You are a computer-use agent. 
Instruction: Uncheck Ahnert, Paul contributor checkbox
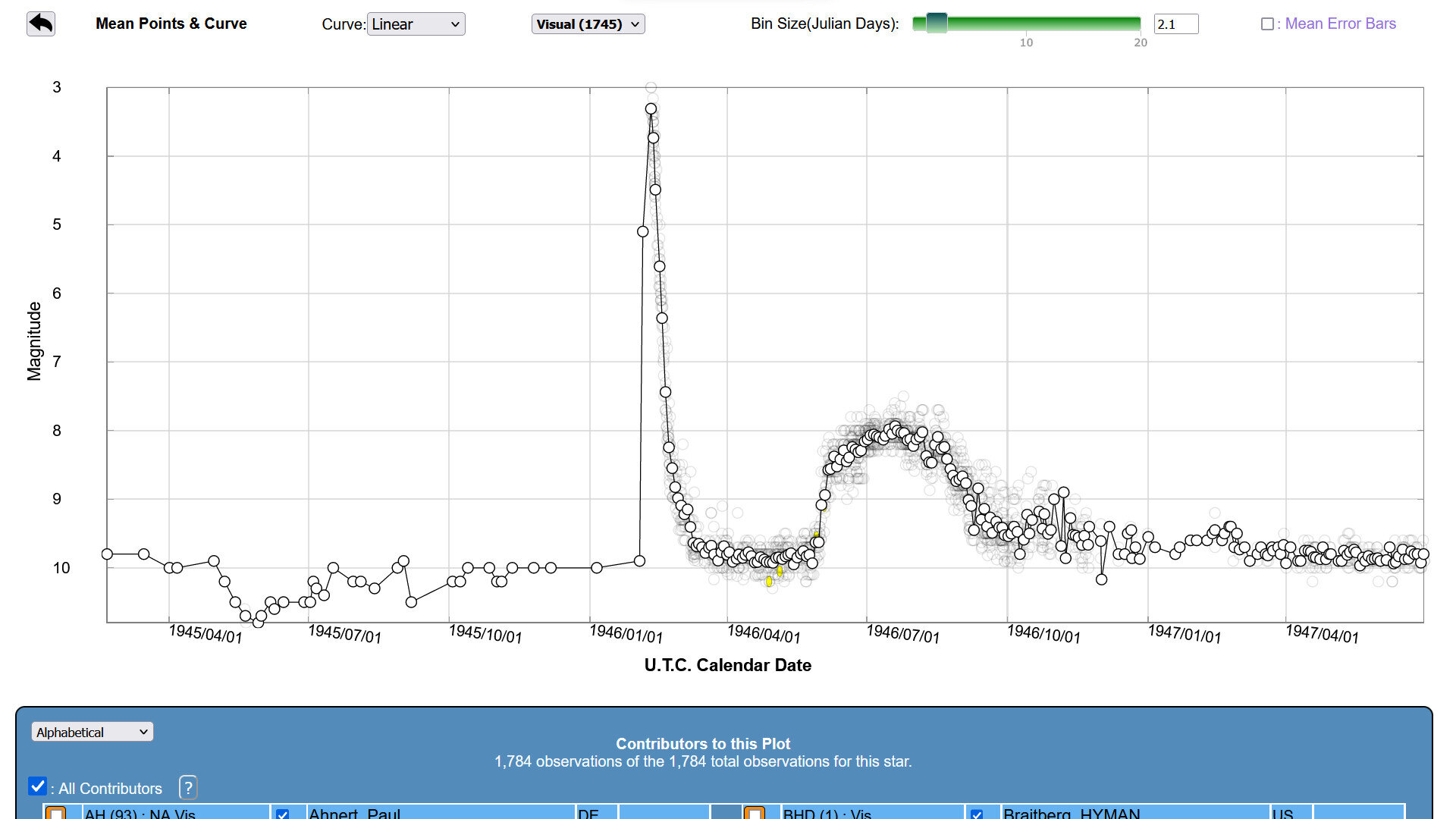(x=282, y=814)
